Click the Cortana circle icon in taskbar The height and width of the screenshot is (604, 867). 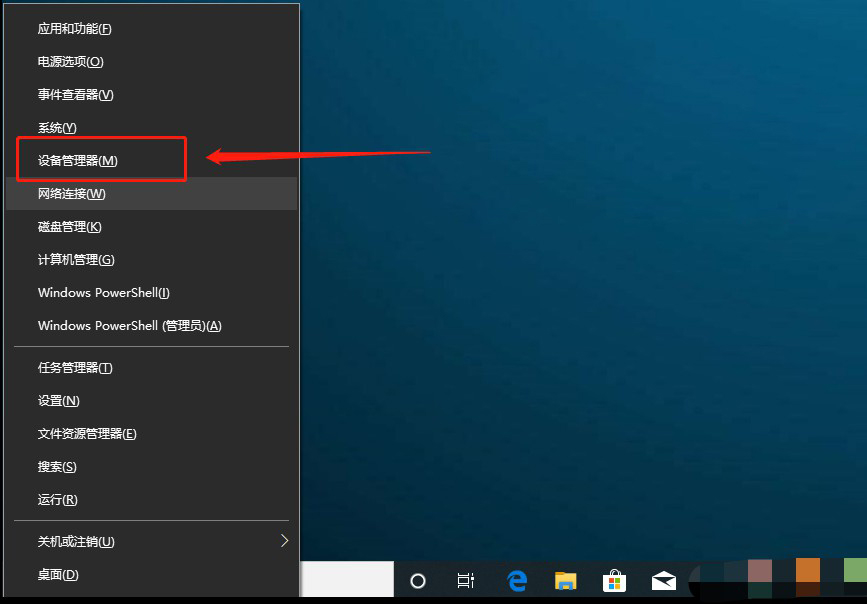418,581
